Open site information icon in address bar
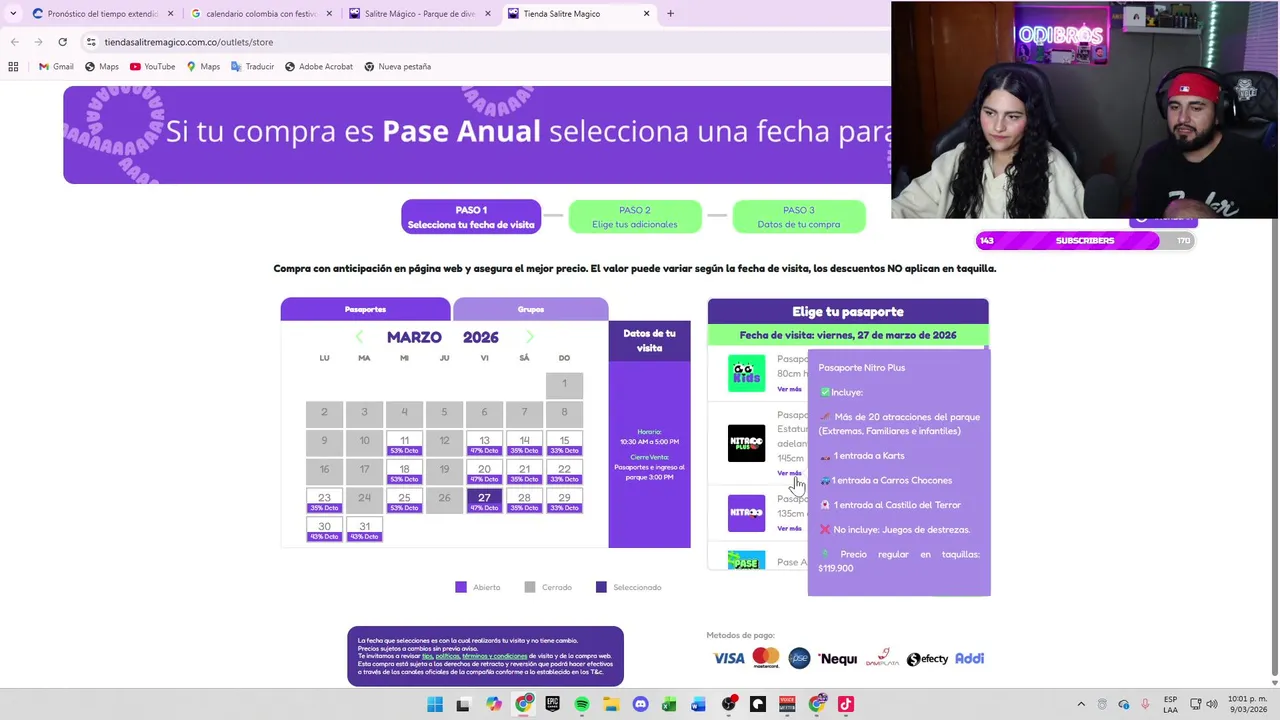The height and width of the screenshot is (720, 1280). click(x=91, y=42)
